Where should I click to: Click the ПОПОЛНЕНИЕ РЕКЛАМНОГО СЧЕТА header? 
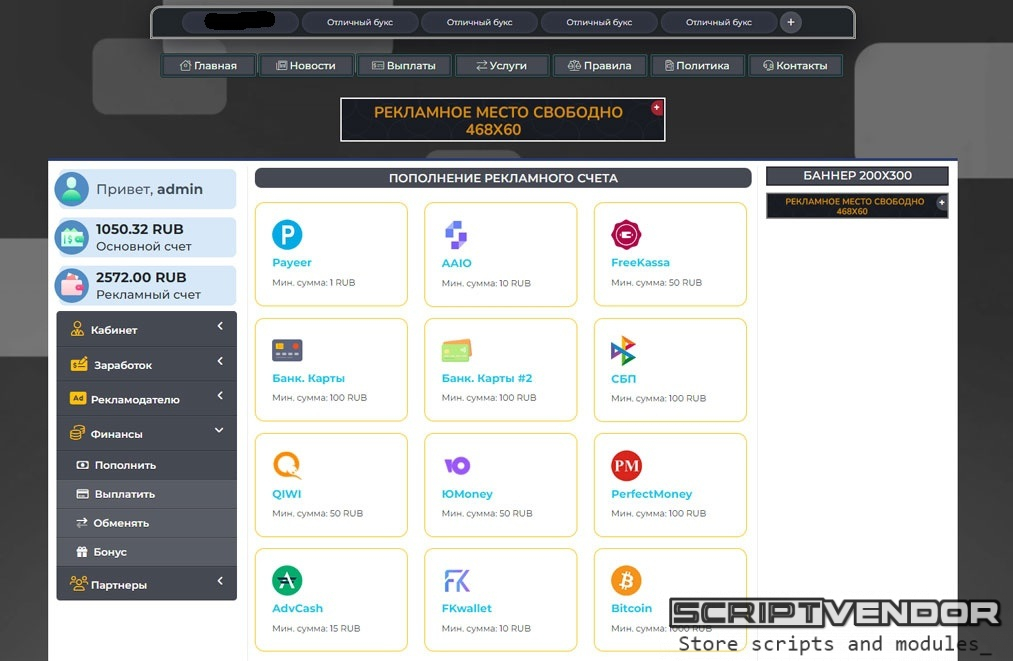pyautogui.click(x=503, y=178)
